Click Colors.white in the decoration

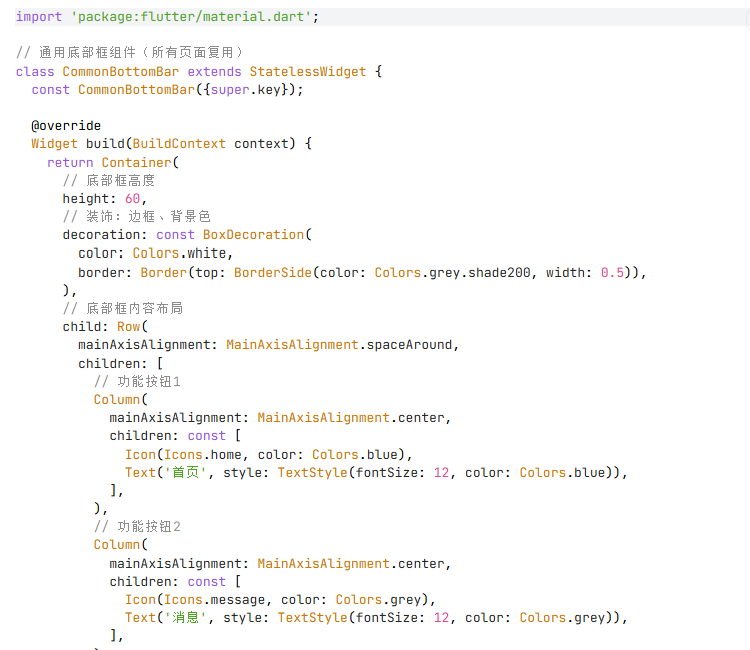pos(181,253)
